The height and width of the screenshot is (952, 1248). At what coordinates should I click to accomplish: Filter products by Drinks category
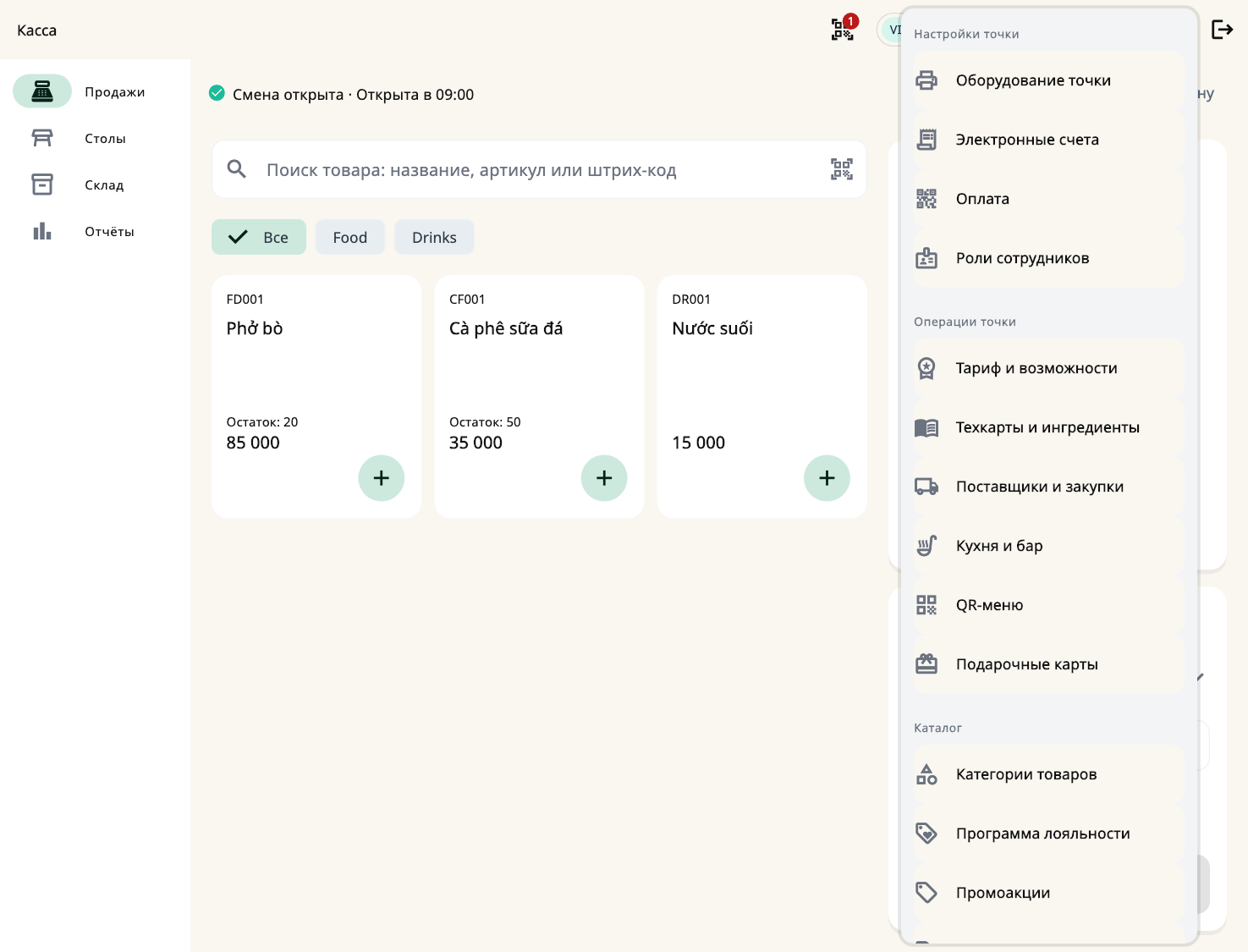coord(434,237)
